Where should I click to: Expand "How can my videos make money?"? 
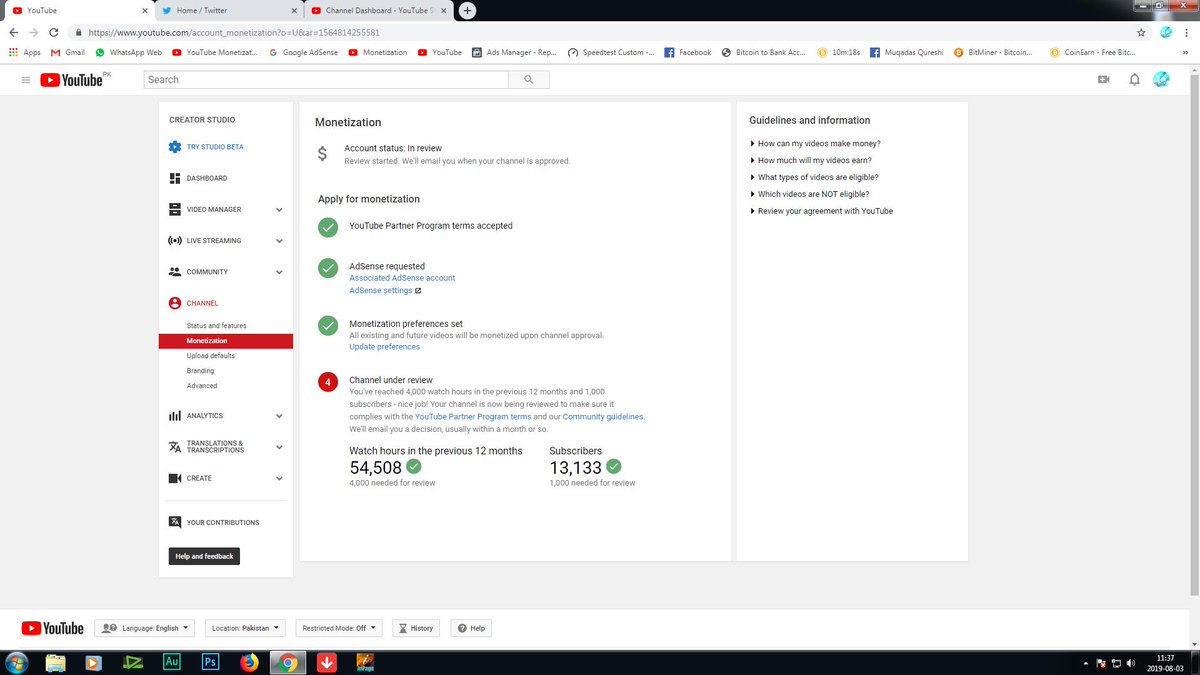815,143
